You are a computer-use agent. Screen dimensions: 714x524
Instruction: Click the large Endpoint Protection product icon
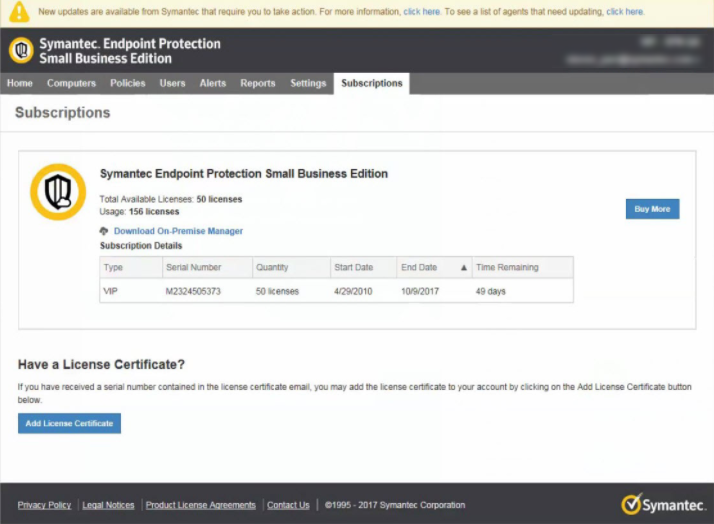click(x=58, y=191)
